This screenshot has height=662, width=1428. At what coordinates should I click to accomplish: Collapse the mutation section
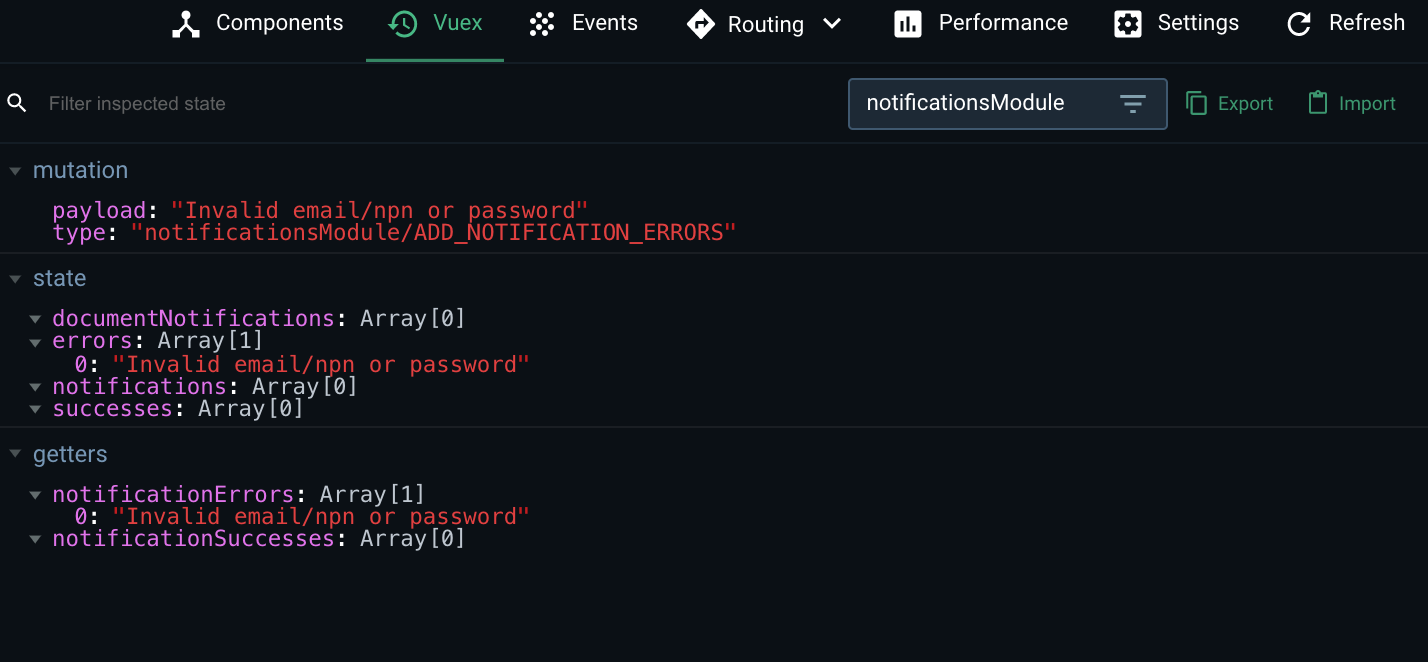[15, 170]
